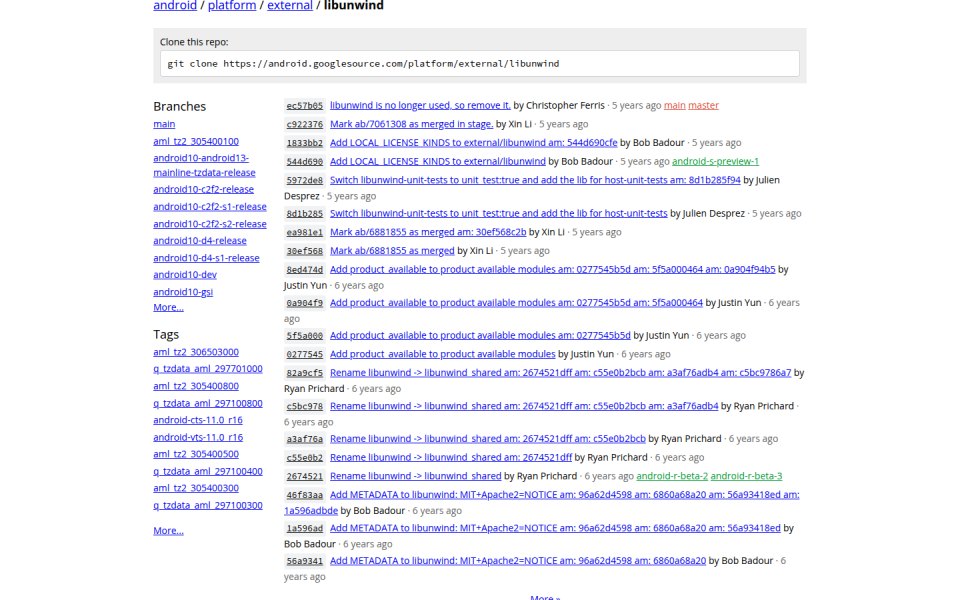Select commit hash 0277545

pos(304,354)
